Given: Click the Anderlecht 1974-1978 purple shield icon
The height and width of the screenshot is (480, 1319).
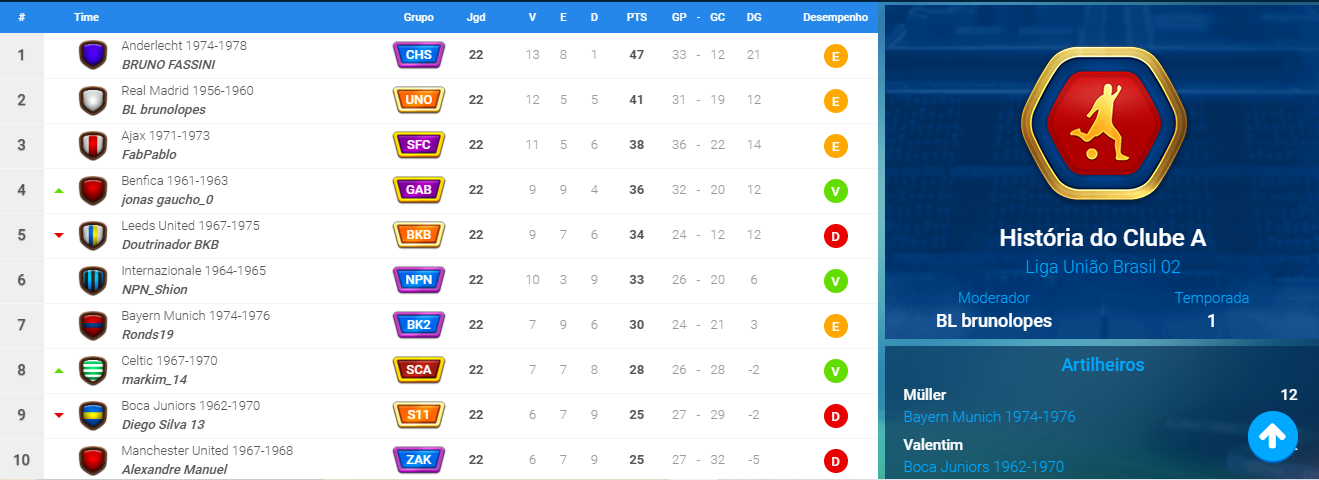Looking at the screenshot, I should click(x=93, y=55).
